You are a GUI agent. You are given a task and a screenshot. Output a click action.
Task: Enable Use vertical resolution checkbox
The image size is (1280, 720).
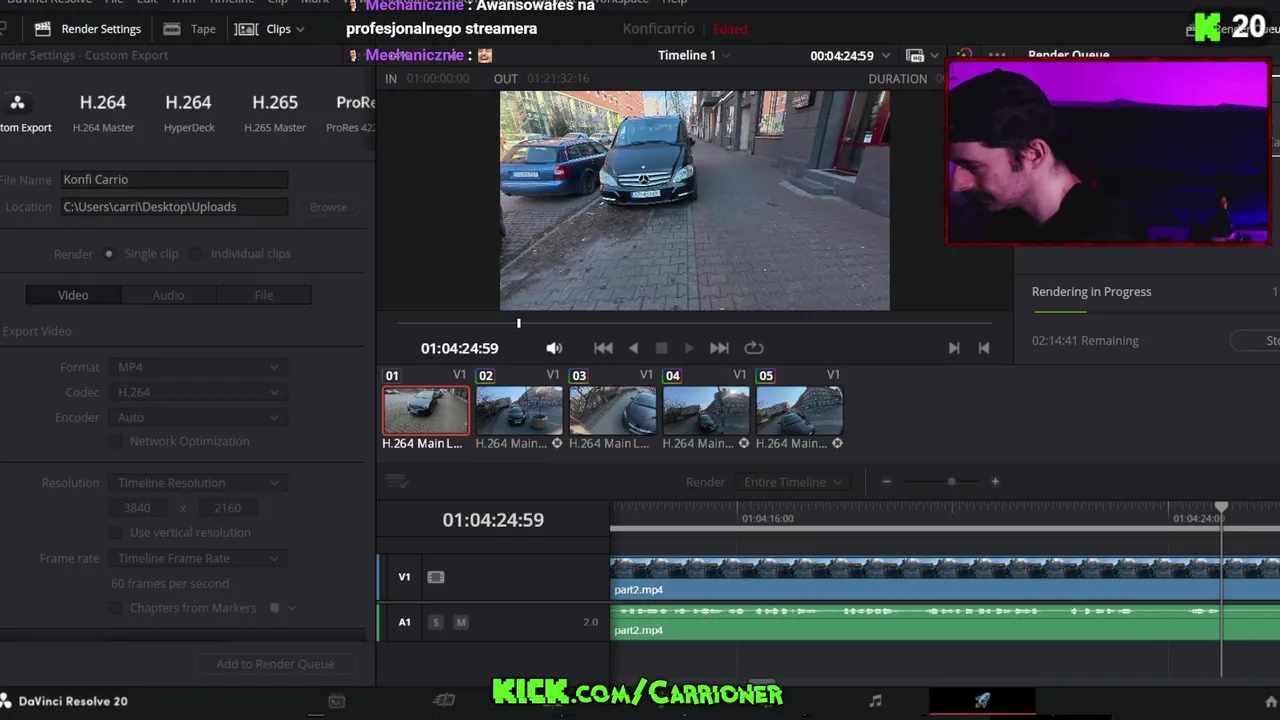click(116, 533)
